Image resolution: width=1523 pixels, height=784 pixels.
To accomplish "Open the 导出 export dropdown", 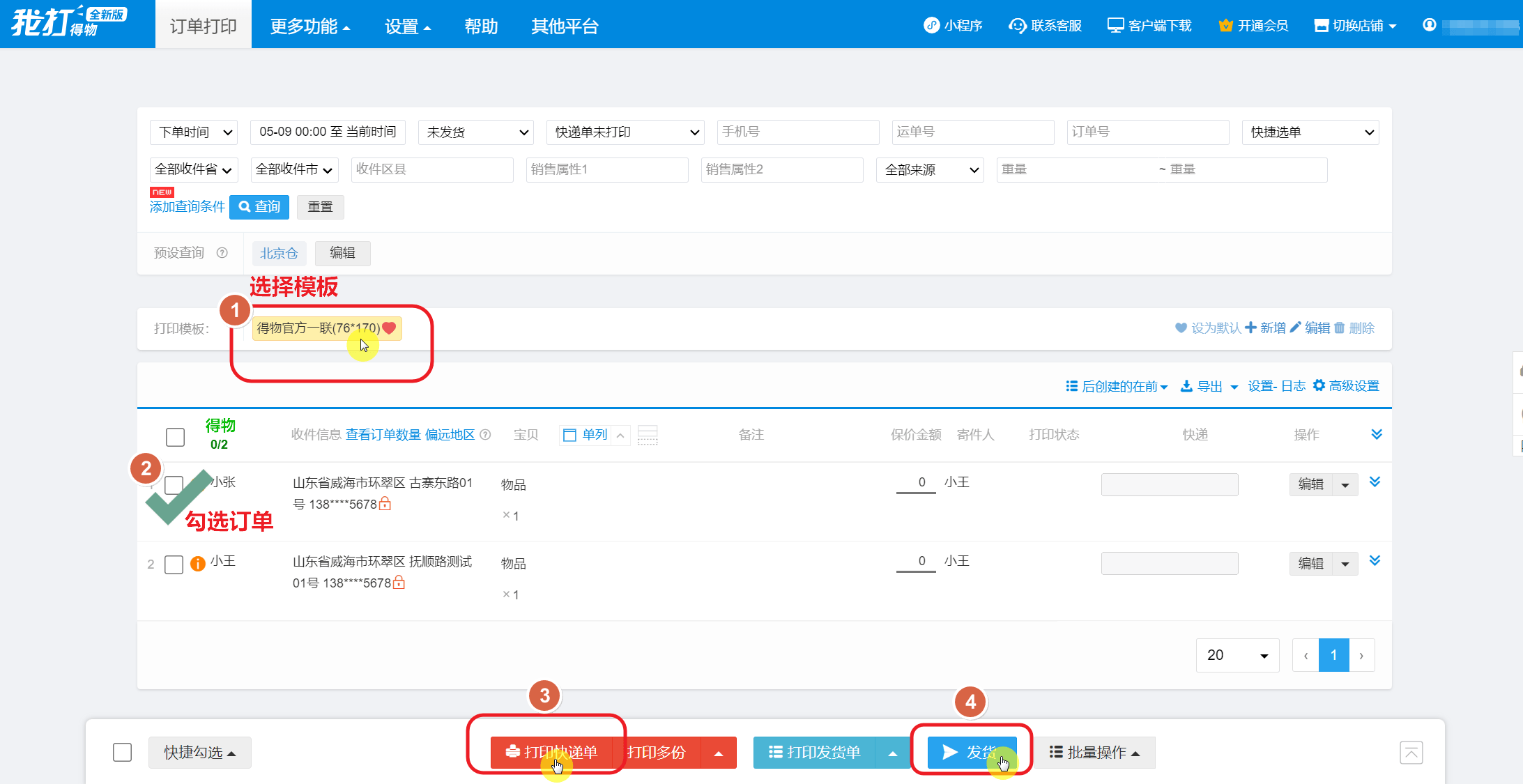I will tap(1209, 386).
